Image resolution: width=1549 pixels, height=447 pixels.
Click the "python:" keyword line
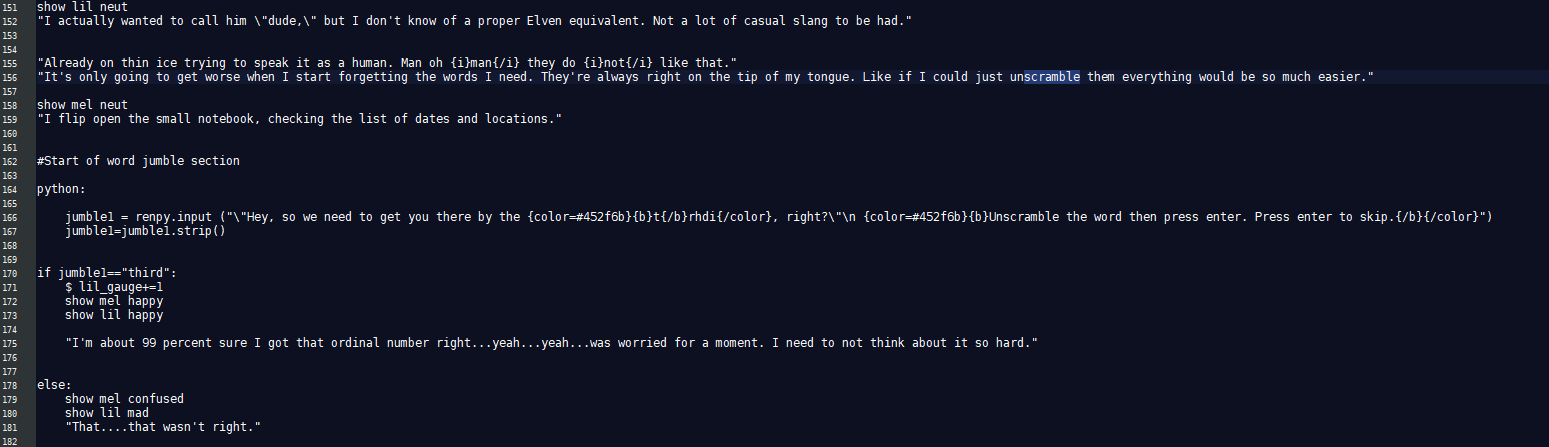(x=62, y=189)
